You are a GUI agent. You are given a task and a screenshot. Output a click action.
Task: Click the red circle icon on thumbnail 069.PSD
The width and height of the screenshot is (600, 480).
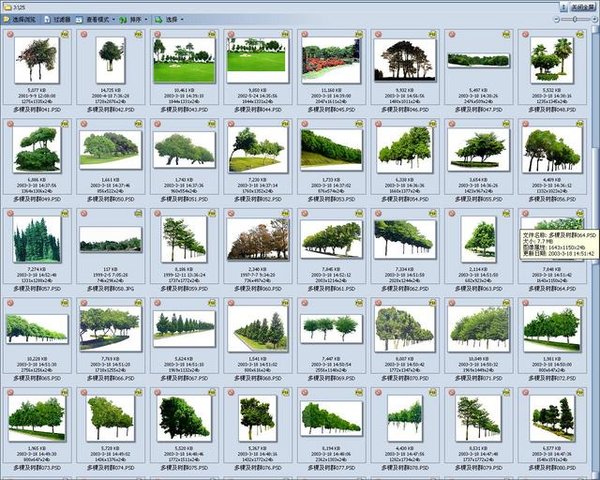point(305,303)
